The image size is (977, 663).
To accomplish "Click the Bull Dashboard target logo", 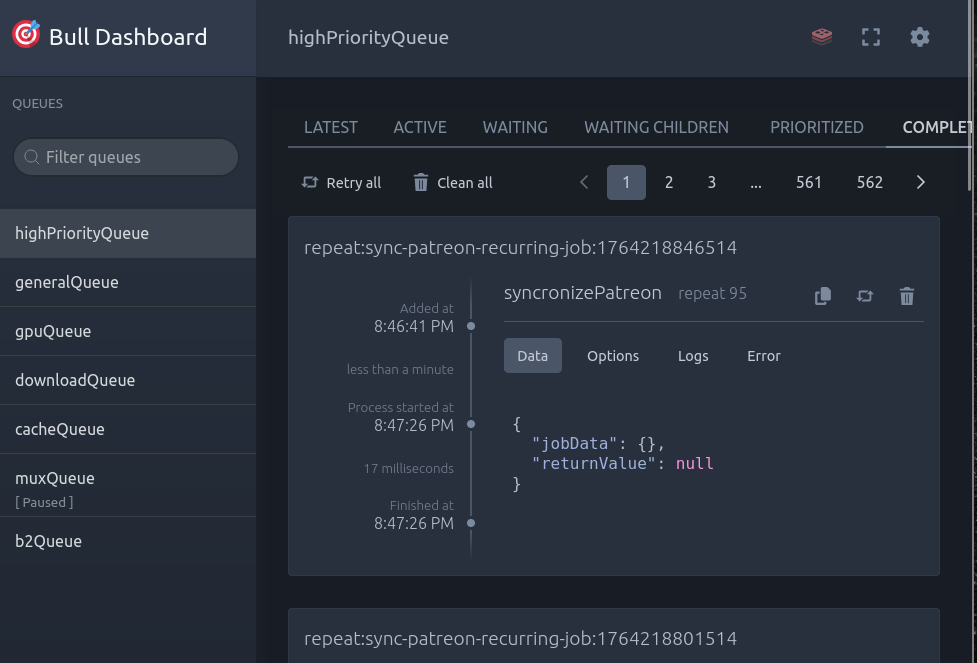I will point(26,35).
